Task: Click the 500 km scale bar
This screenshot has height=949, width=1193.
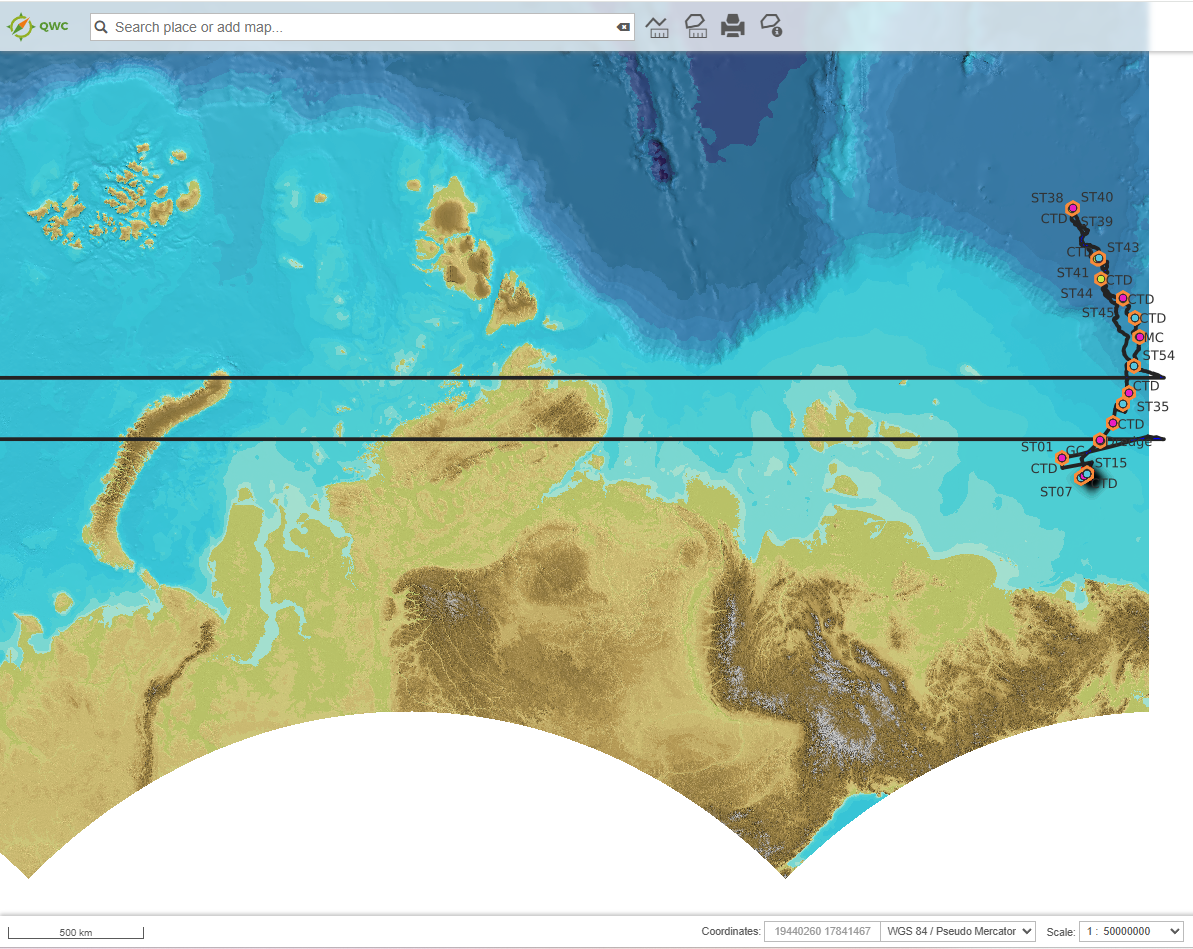Action: pos(76,933)
